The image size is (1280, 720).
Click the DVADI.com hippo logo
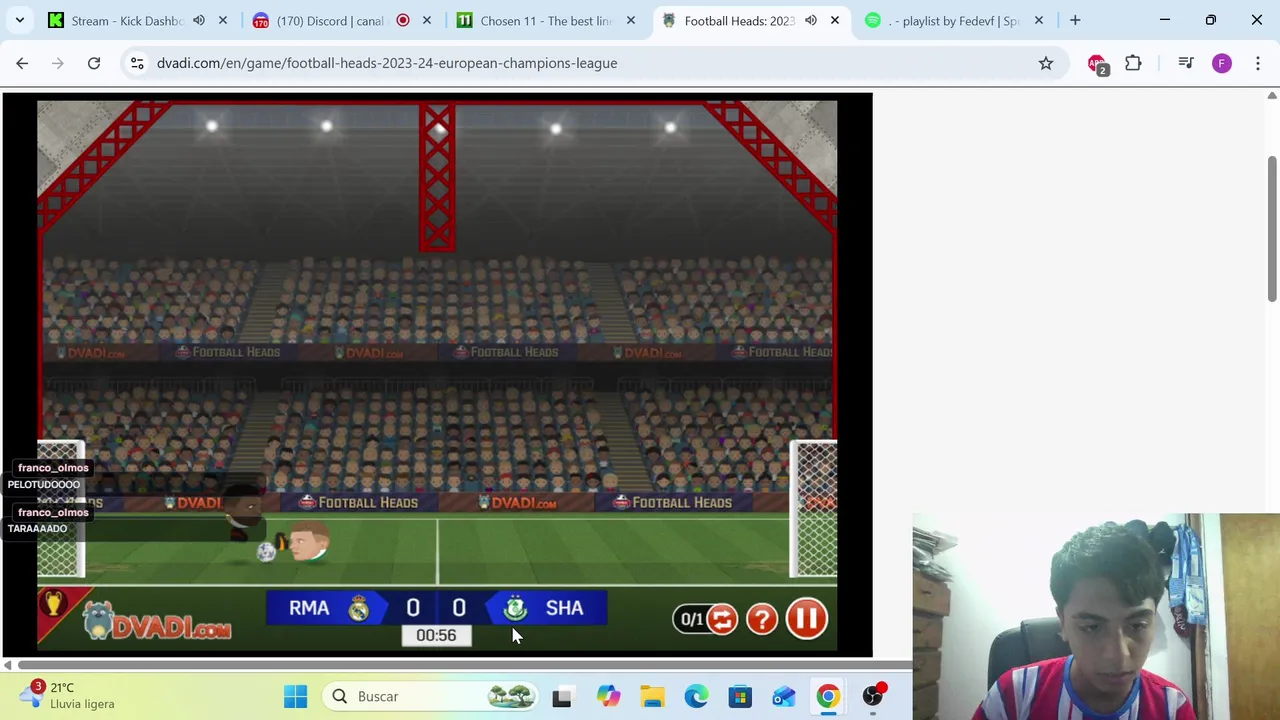coord(157,621)
